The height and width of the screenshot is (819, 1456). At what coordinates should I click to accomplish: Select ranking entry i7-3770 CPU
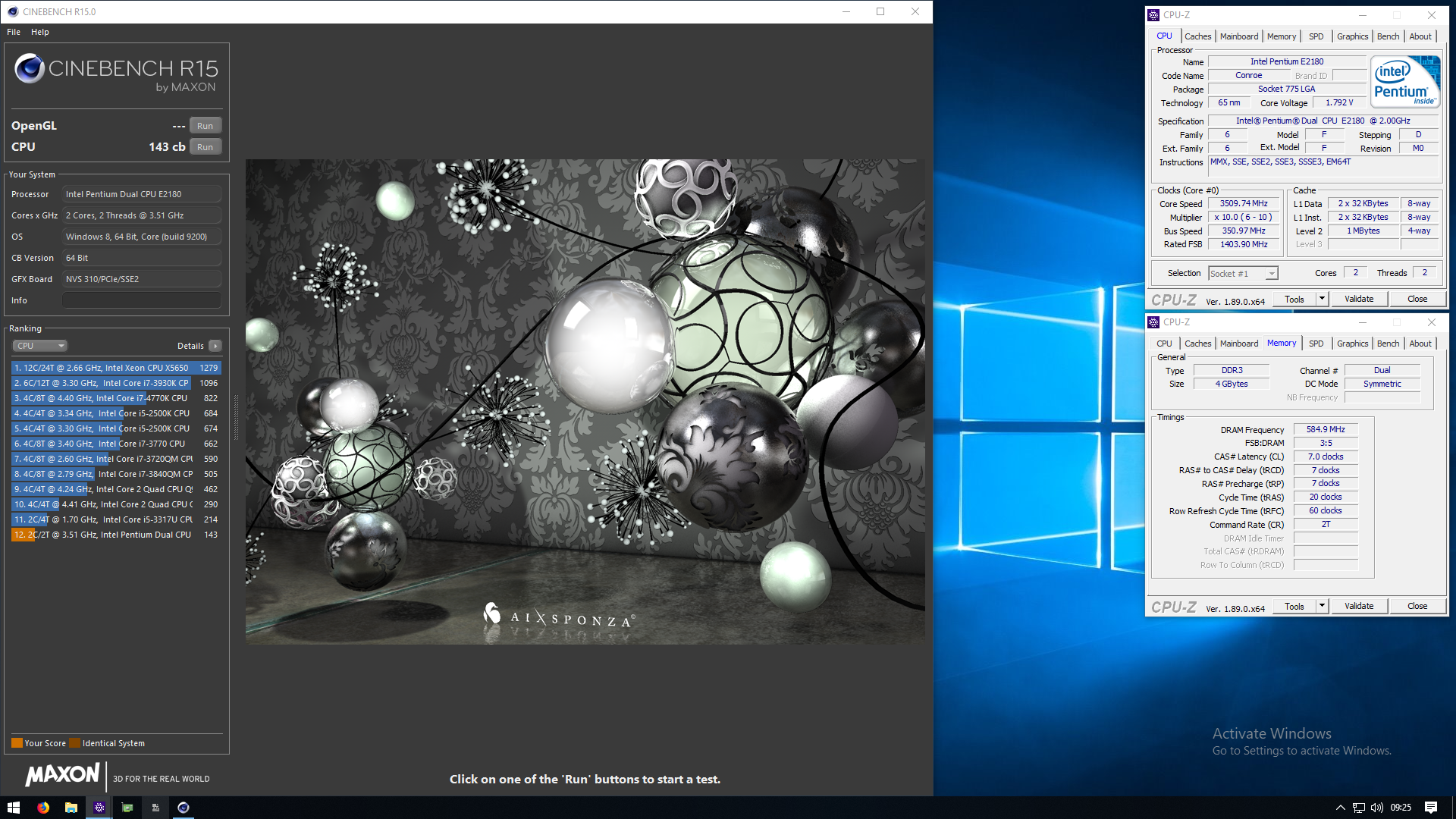[116, 444]
